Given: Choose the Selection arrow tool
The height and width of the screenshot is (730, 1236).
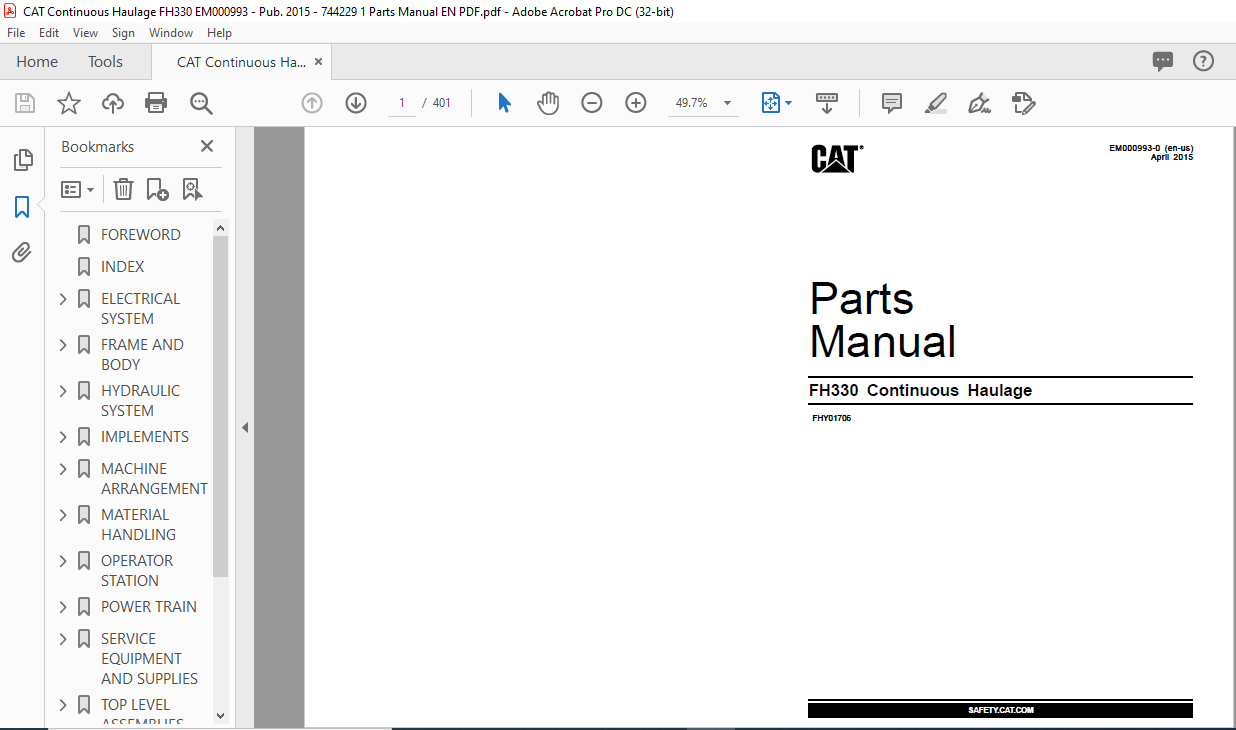Looking at the screenshot, I should click(x=504, y=103).
